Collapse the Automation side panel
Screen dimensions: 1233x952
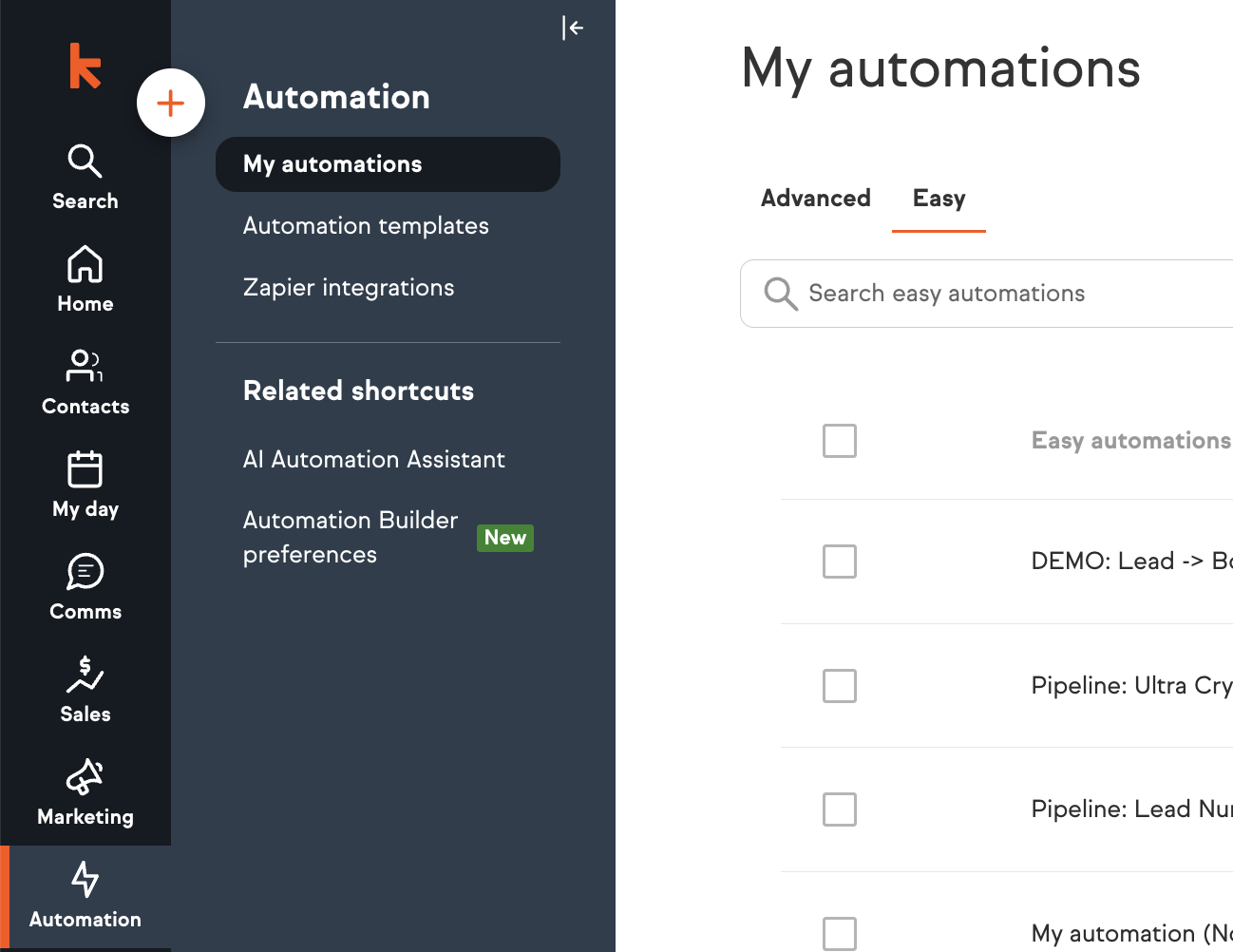pos(572,29)
